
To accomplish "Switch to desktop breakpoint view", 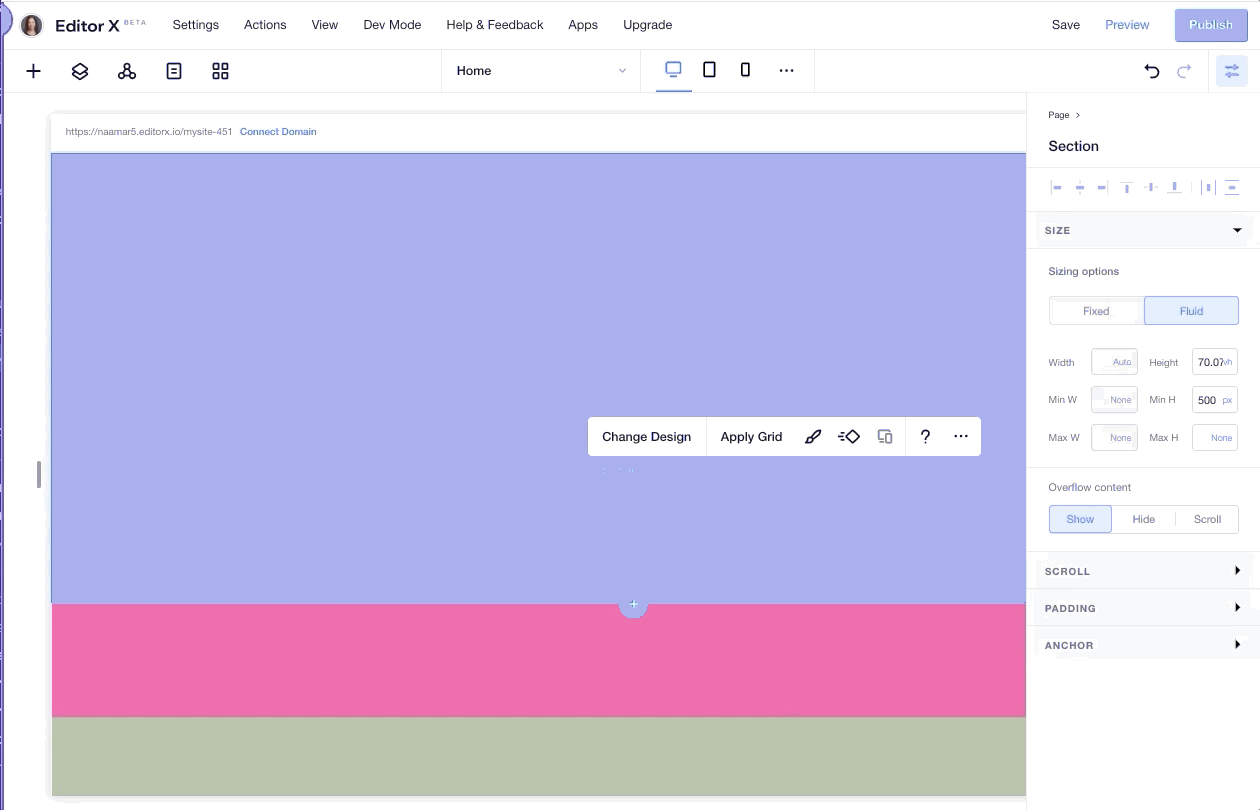I will (x=674, y=70).
